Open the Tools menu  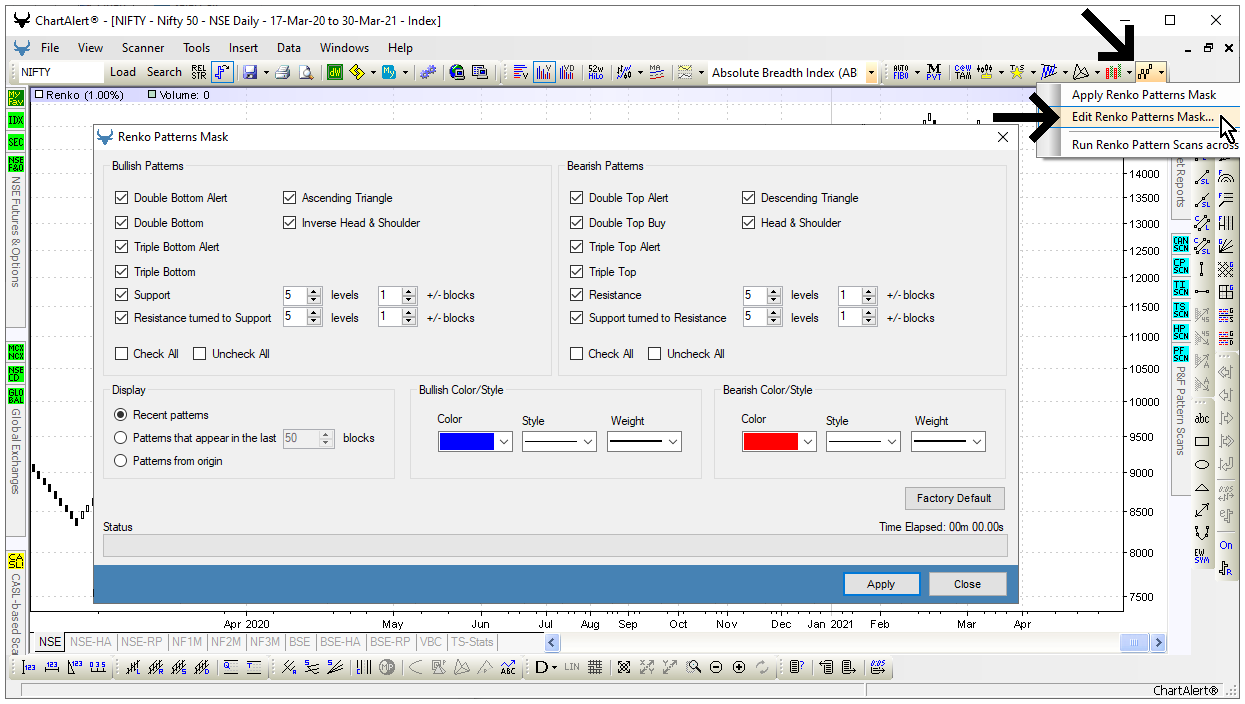point(196,48)
